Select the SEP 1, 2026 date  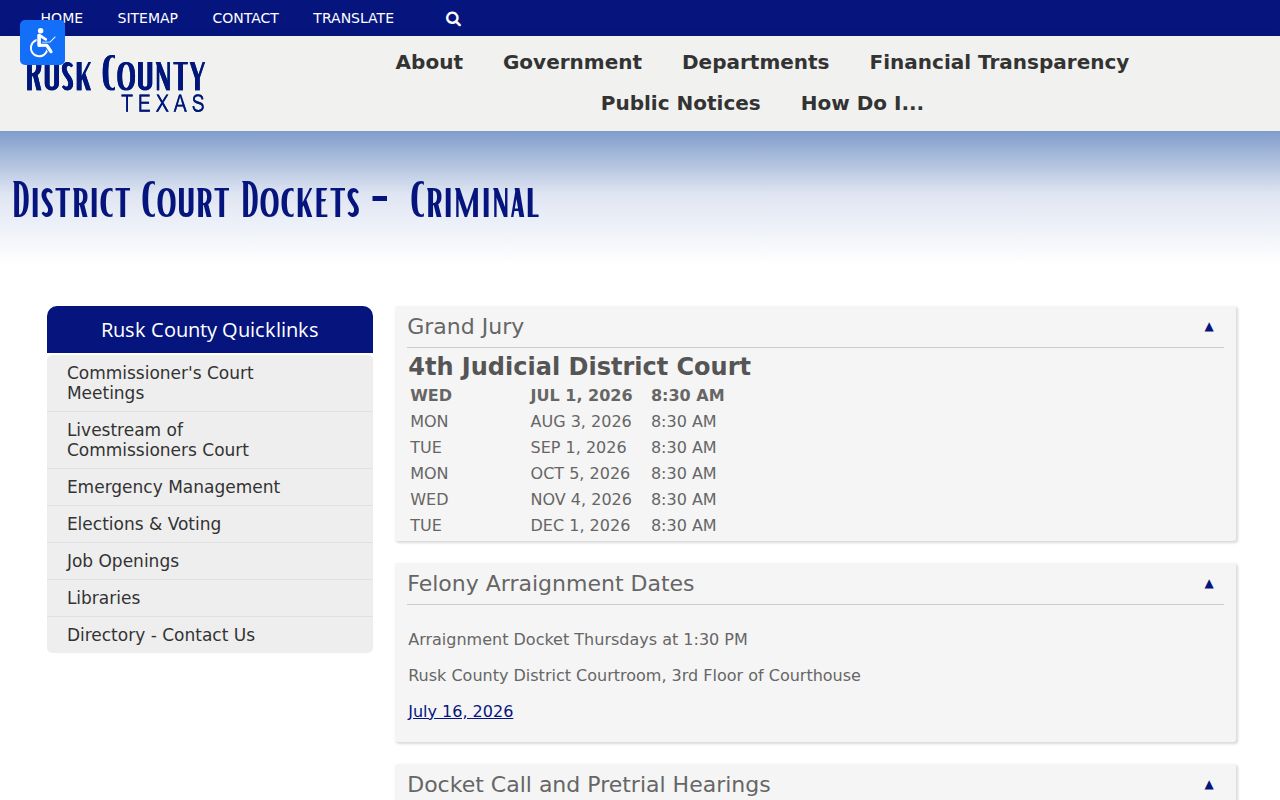[x=578, y=447]
